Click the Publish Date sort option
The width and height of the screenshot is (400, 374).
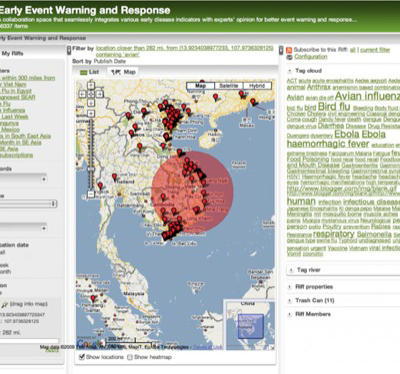click(110, 62)
